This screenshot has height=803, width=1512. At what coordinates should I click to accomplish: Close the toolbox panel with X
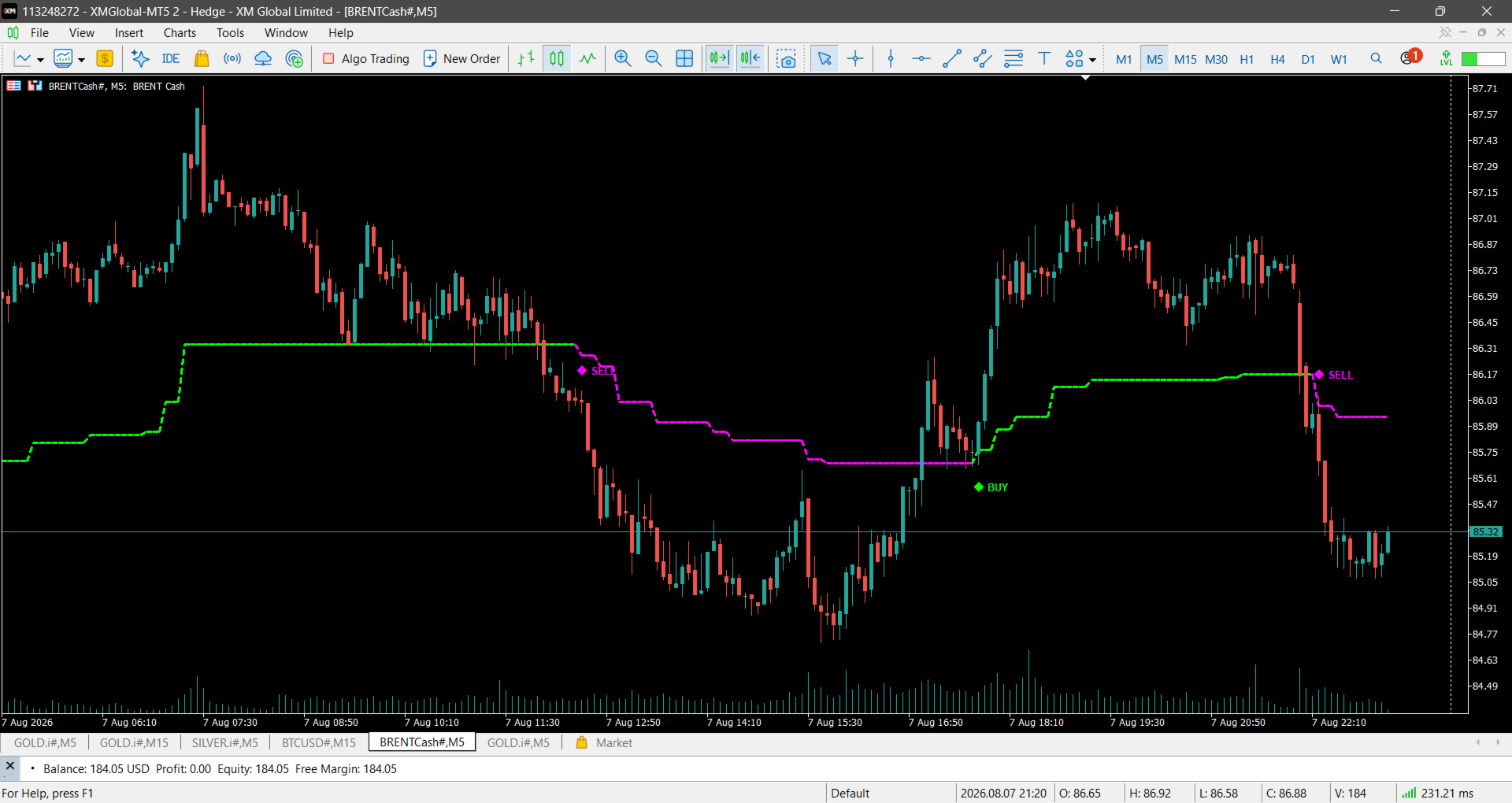(10, 766)
